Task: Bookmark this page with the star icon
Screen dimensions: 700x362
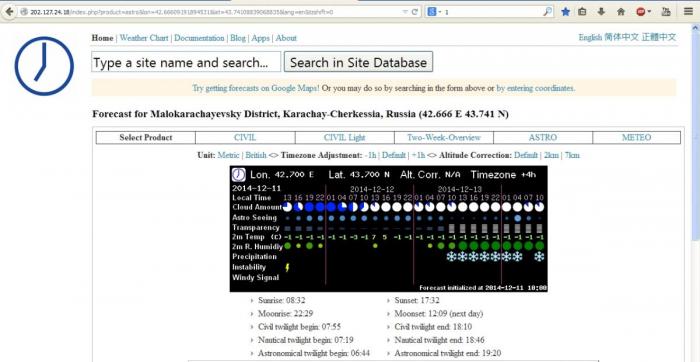Action: [566, 12]
